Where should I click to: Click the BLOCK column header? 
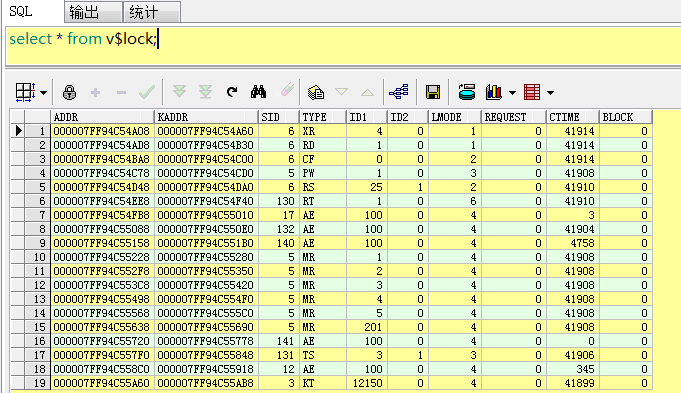pos(625,117)
